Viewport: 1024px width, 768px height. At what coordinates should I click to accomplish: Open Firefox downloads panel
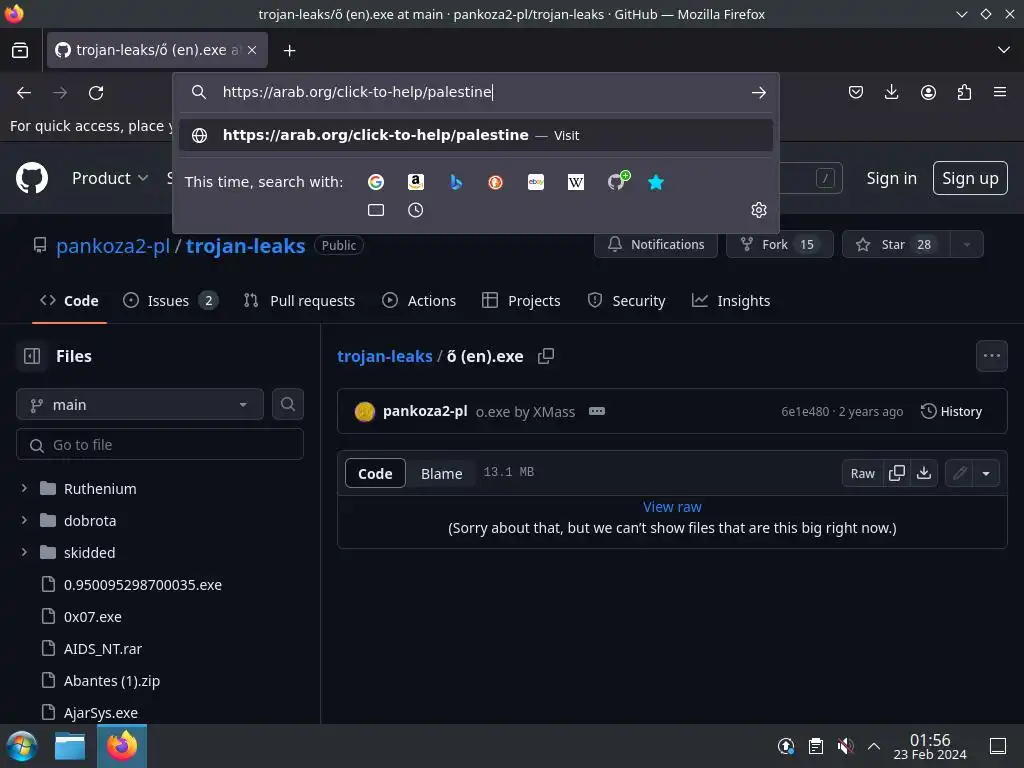[891, 93]
